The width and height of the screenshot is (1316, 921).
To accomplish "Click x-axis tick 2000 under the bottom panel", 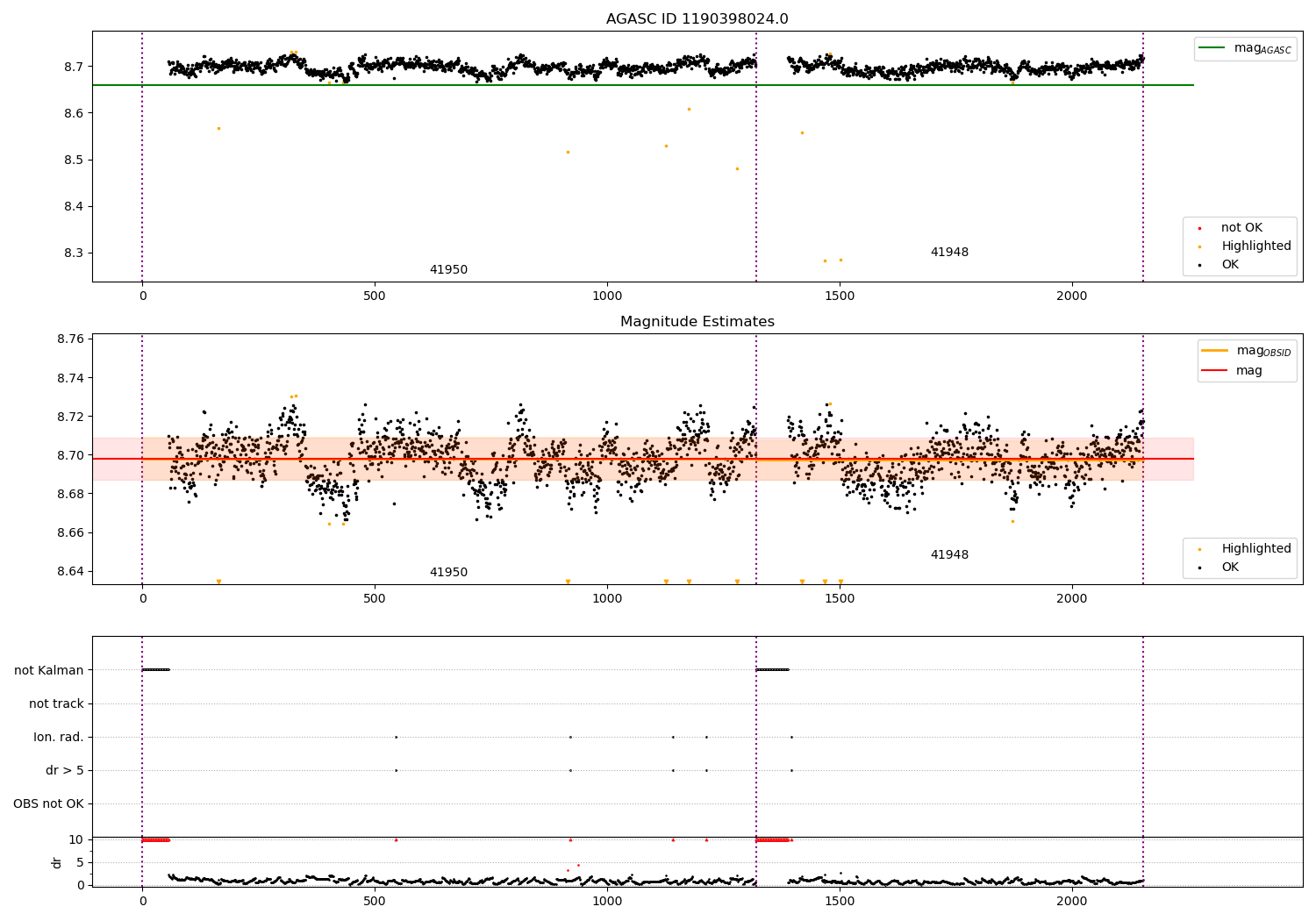I will (1072, 901).
